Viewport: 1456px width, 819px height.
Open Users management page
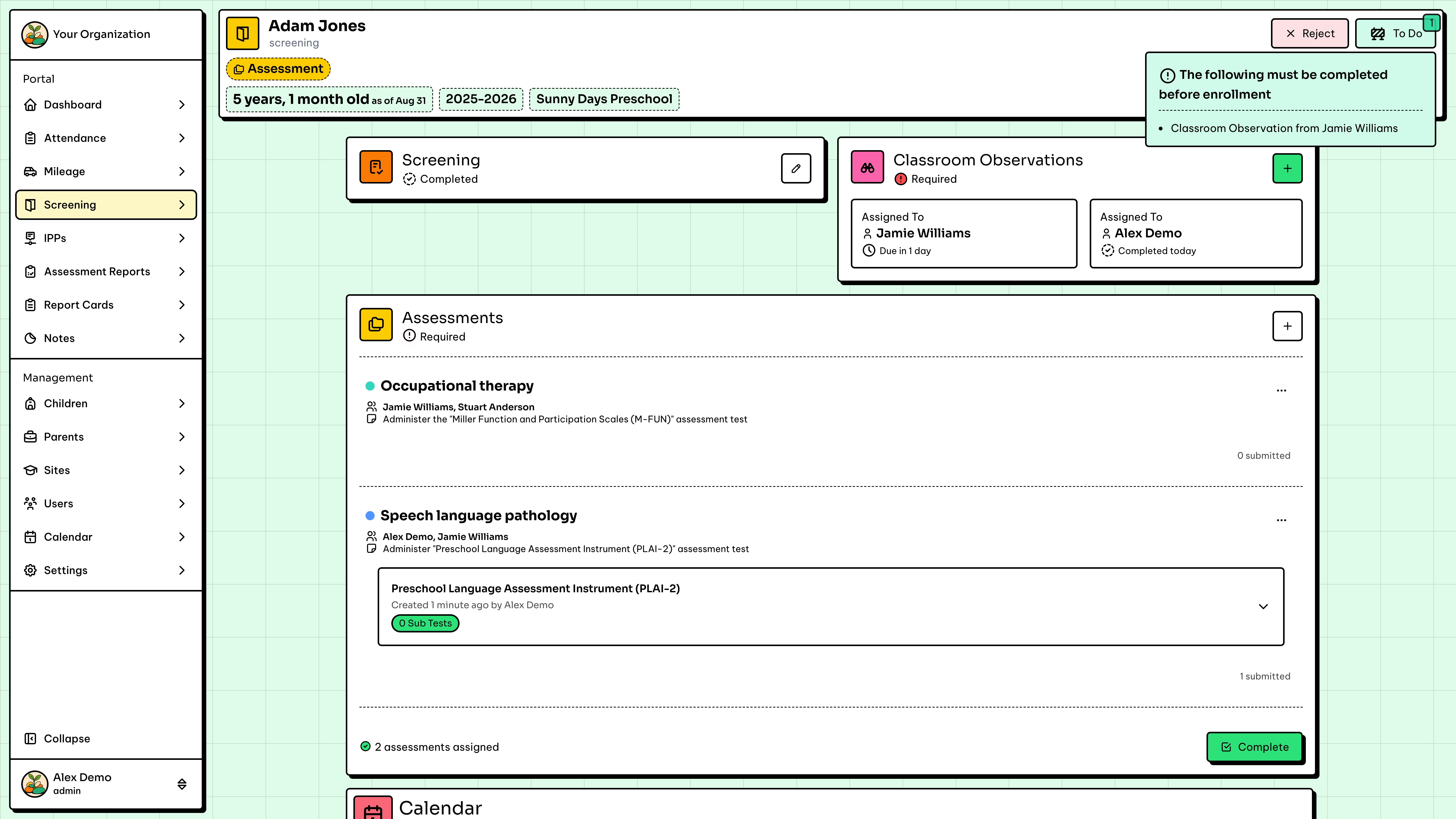(106, 504)
